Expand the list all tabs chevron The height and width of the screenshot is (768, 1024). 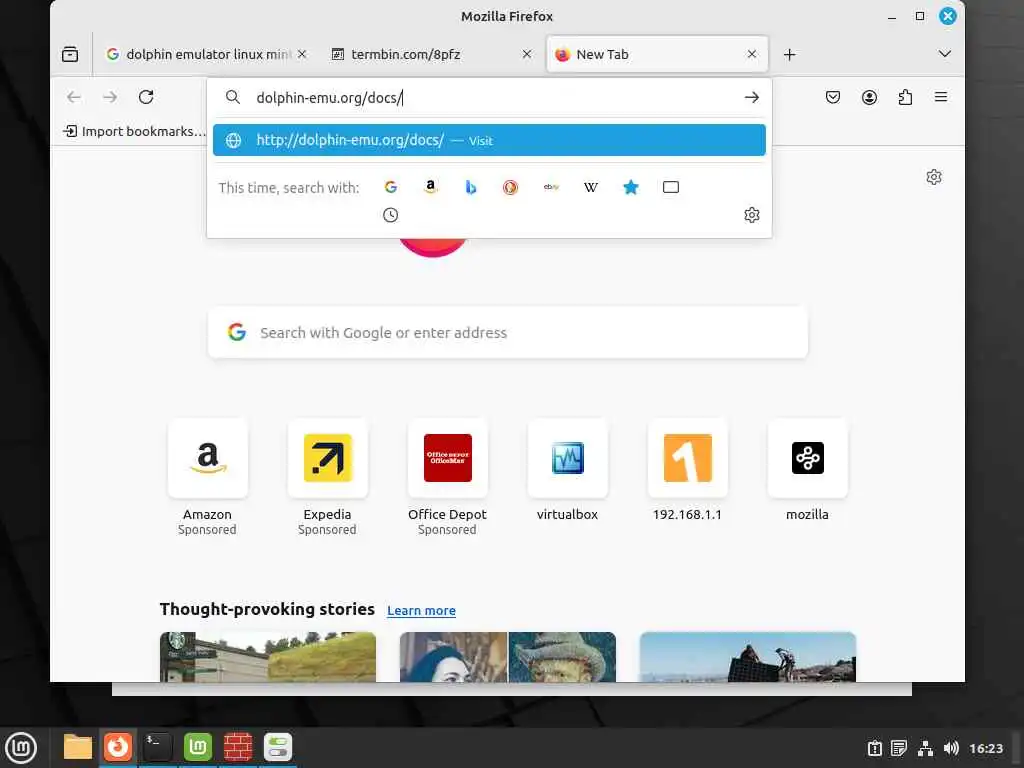point(944,54)
